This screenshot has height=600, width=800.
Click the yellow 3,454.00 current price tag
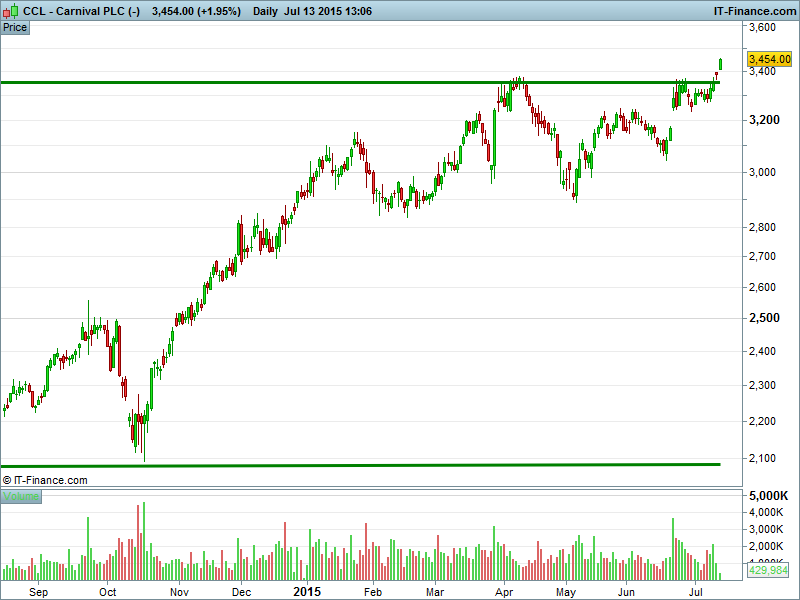(x=769, y=60)
